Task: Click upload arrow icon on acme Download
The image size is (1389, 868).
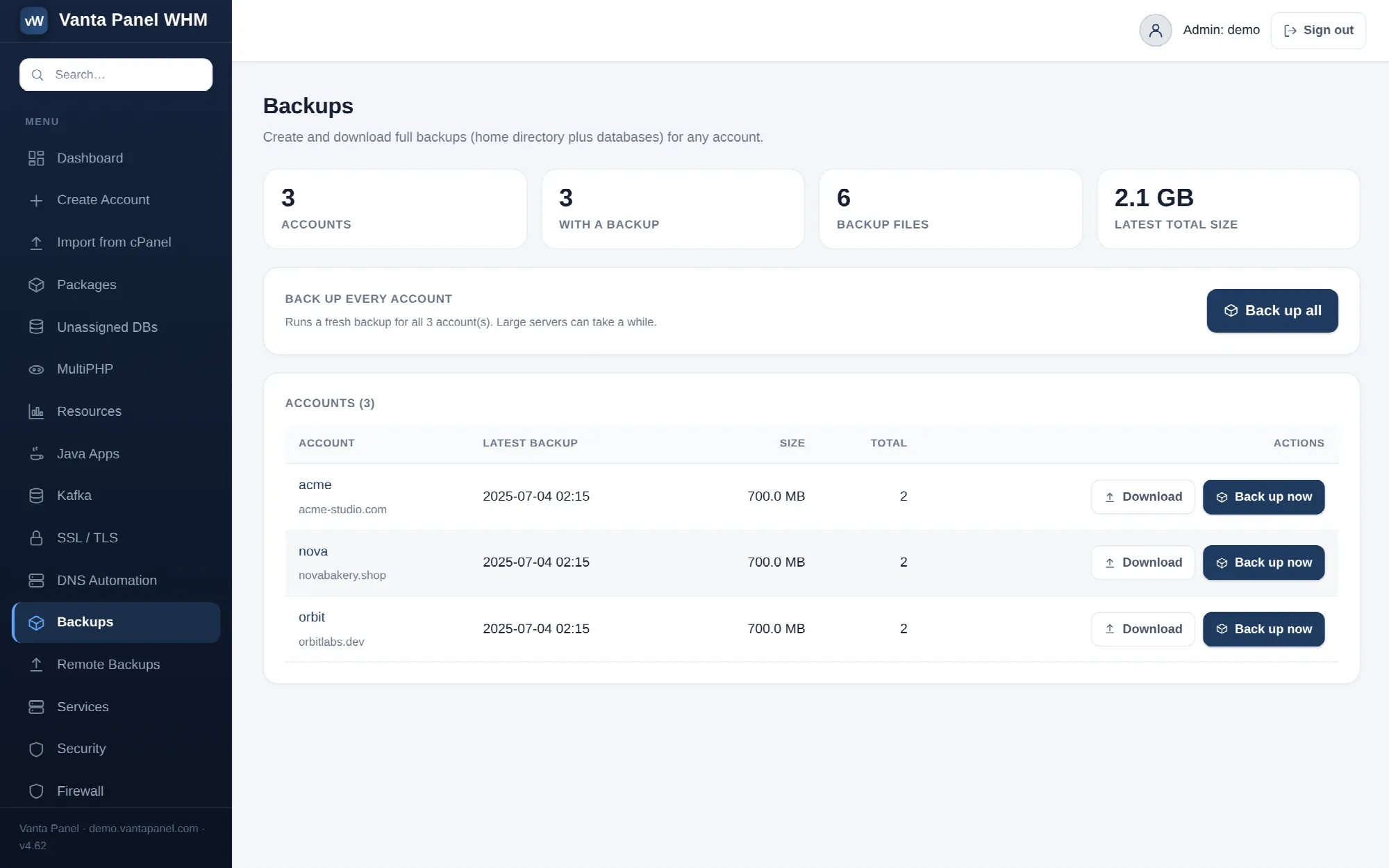Action: (1110, 497)
